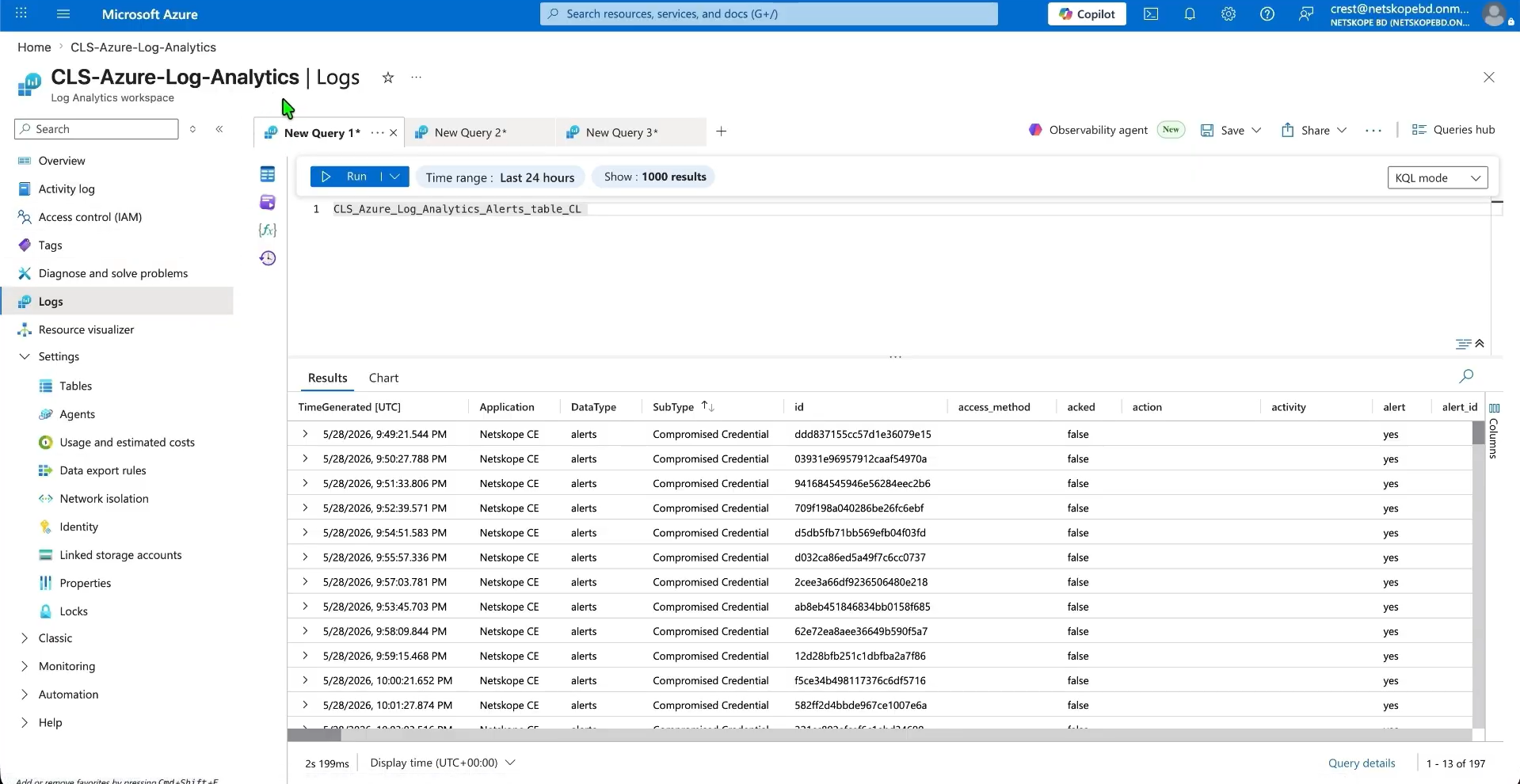The width and height of the screenshot is (1520, 784).
Task: Favorite the workspace with the star icon
Action: tap(388, 78)
